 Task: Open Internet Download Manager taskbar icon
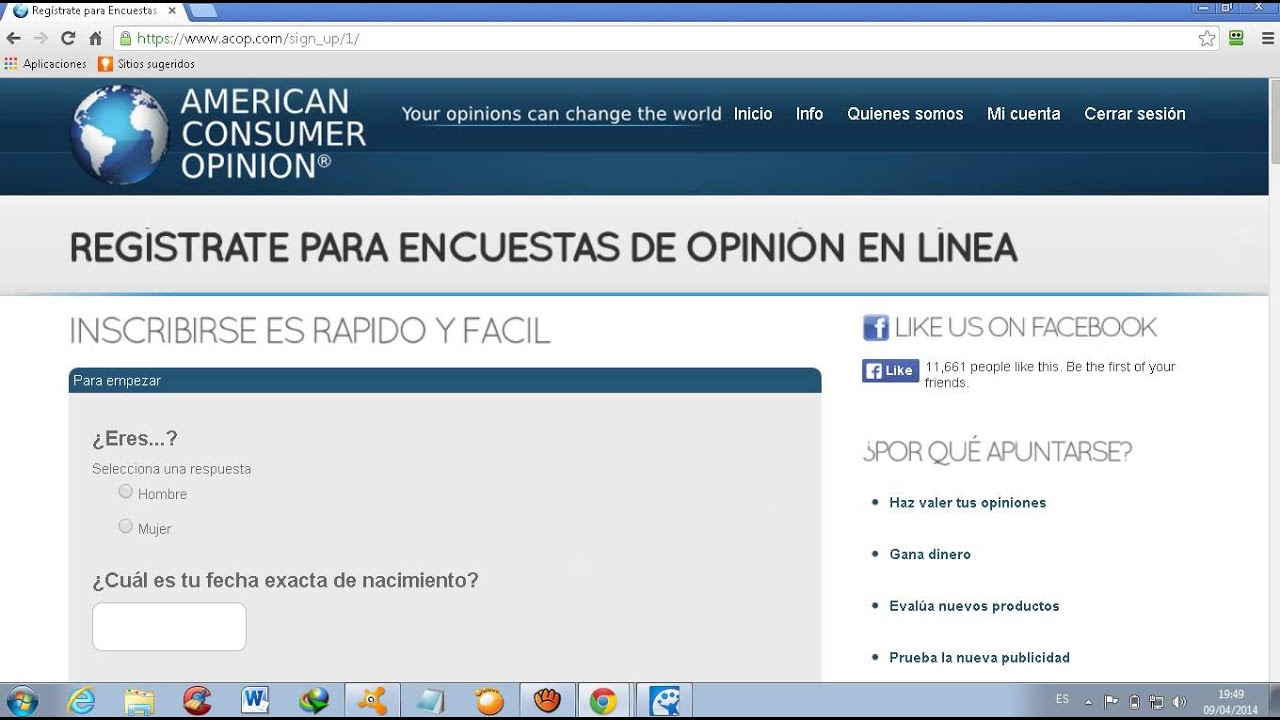[314, 701]
